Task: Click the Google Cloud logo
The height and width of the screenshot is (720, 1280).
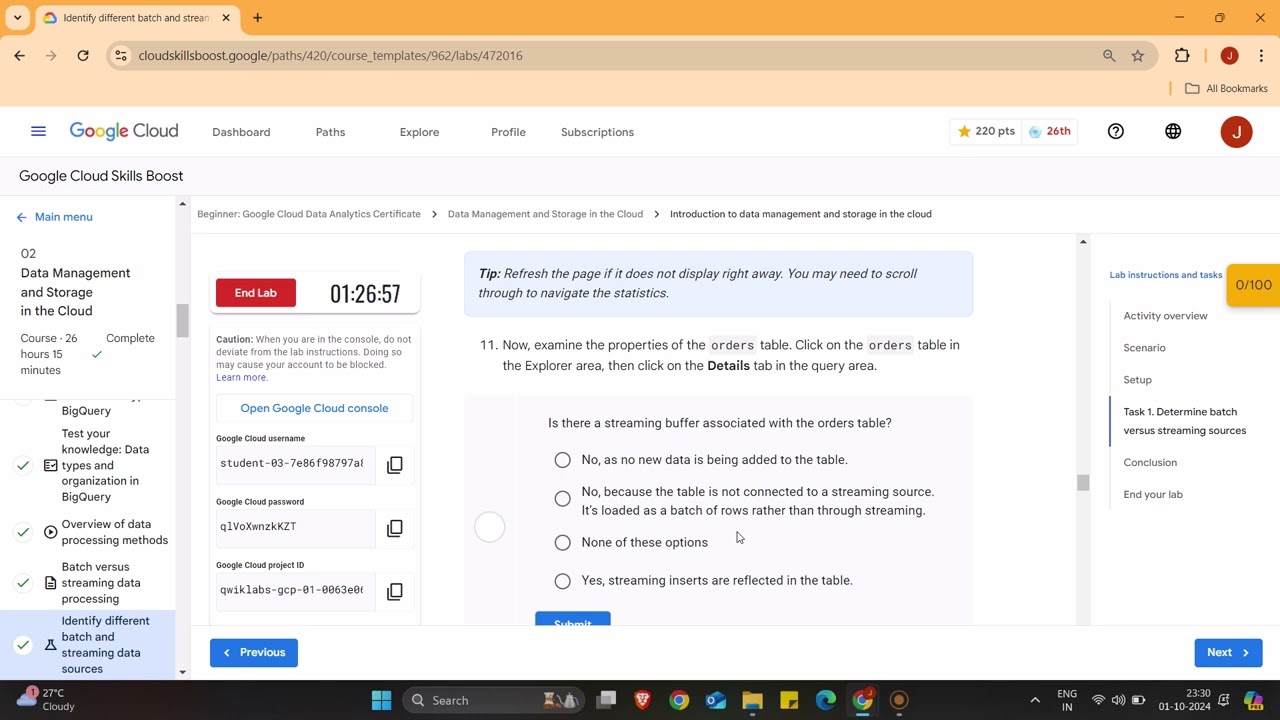Action: [124, 131]
